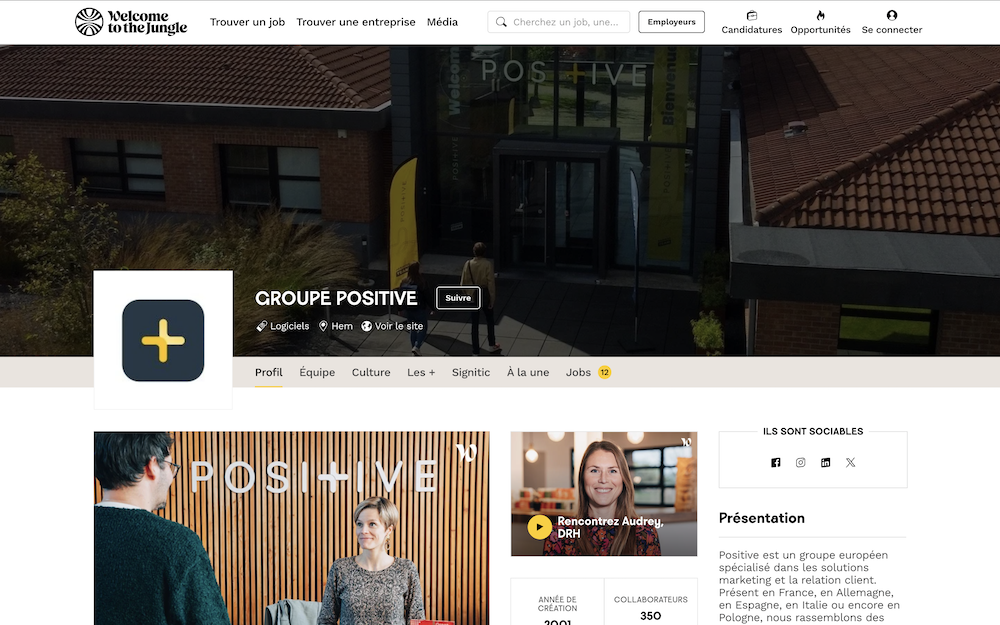The height and width of the screenshot is (625, 1000).
Task: Click the Suivre button
Action: coord(458,298)
